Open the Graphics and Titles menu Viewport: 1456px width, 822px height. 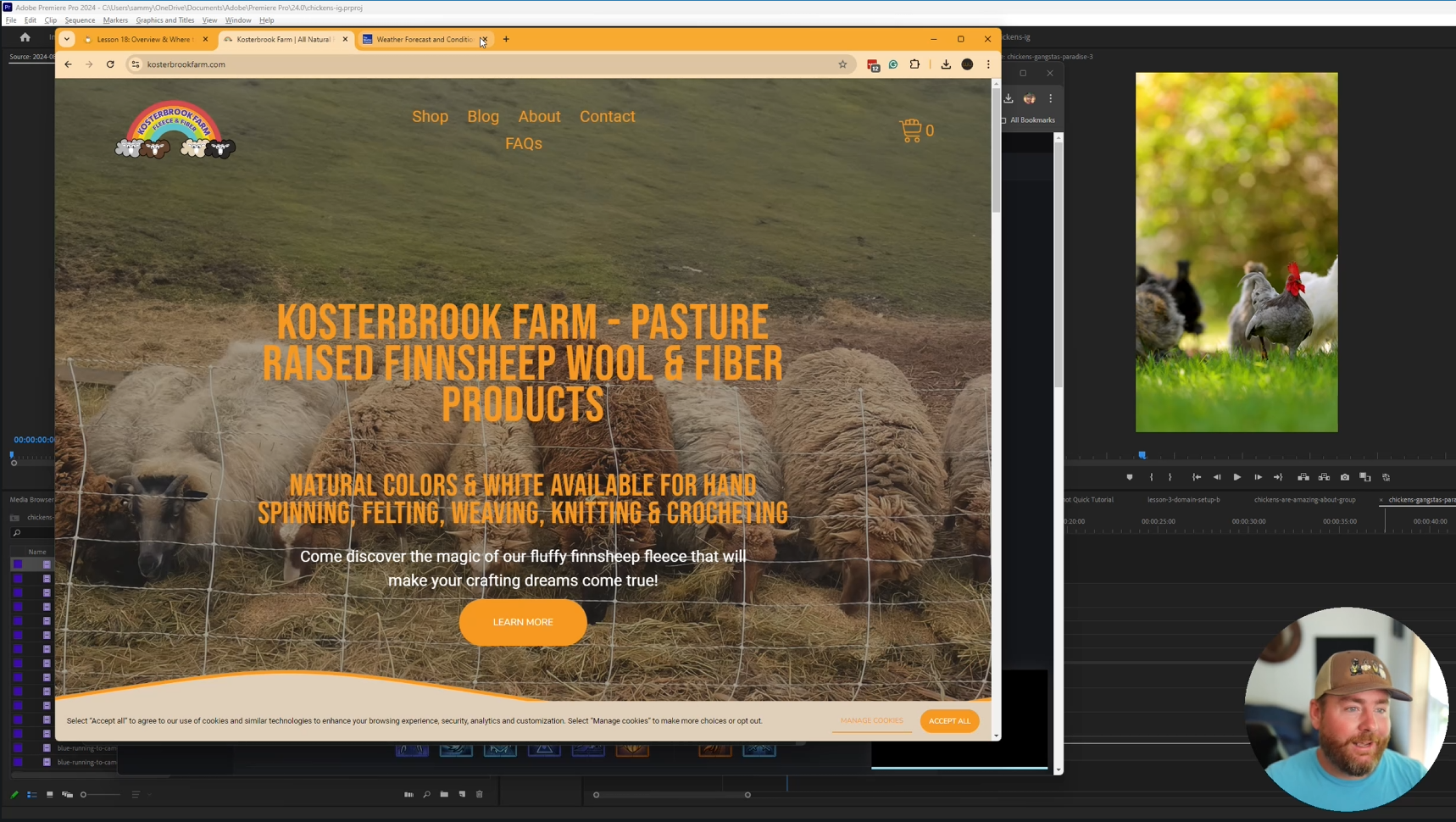(x=165, y=20)
